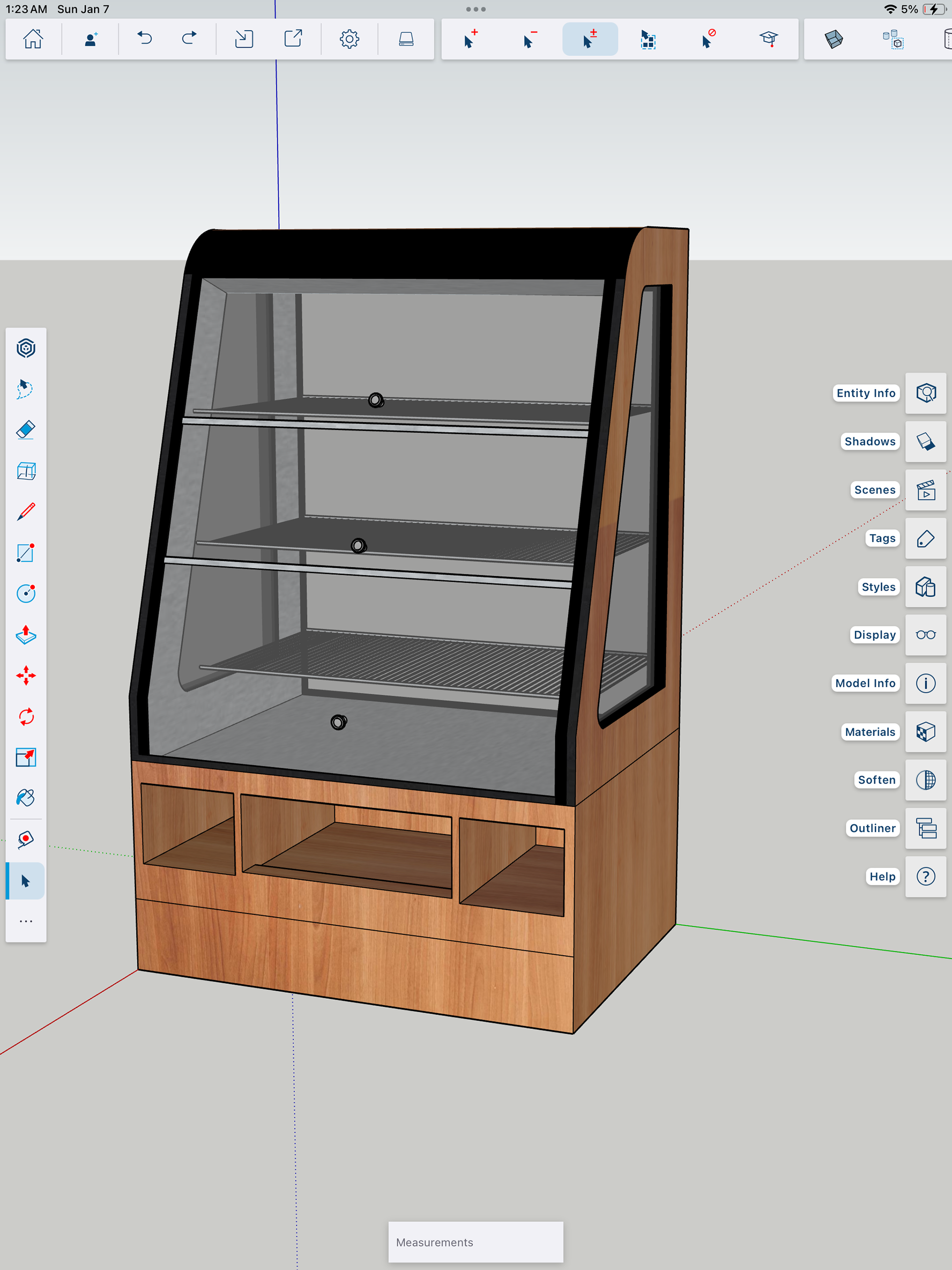Image resolution: width=952 pixels, height=1270 pixels.
Task: Expand more tools with ellipsis
Action: coord(26,921)
